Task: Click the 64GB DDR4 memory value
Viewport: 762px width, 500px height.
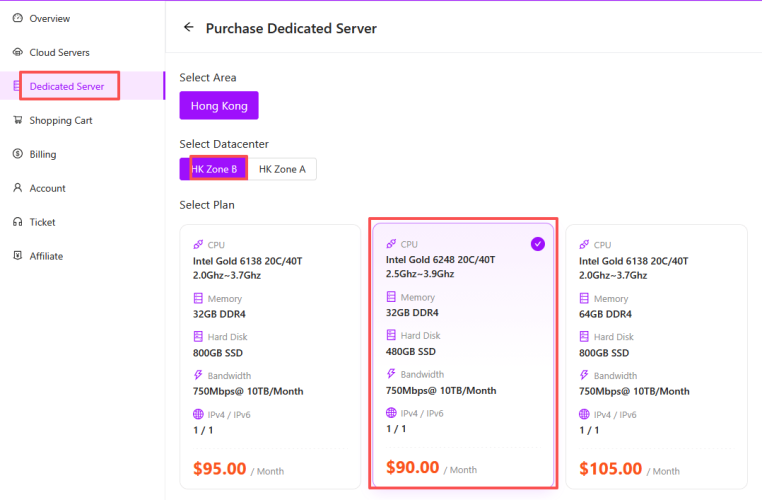Action: (x=605, y=314)
